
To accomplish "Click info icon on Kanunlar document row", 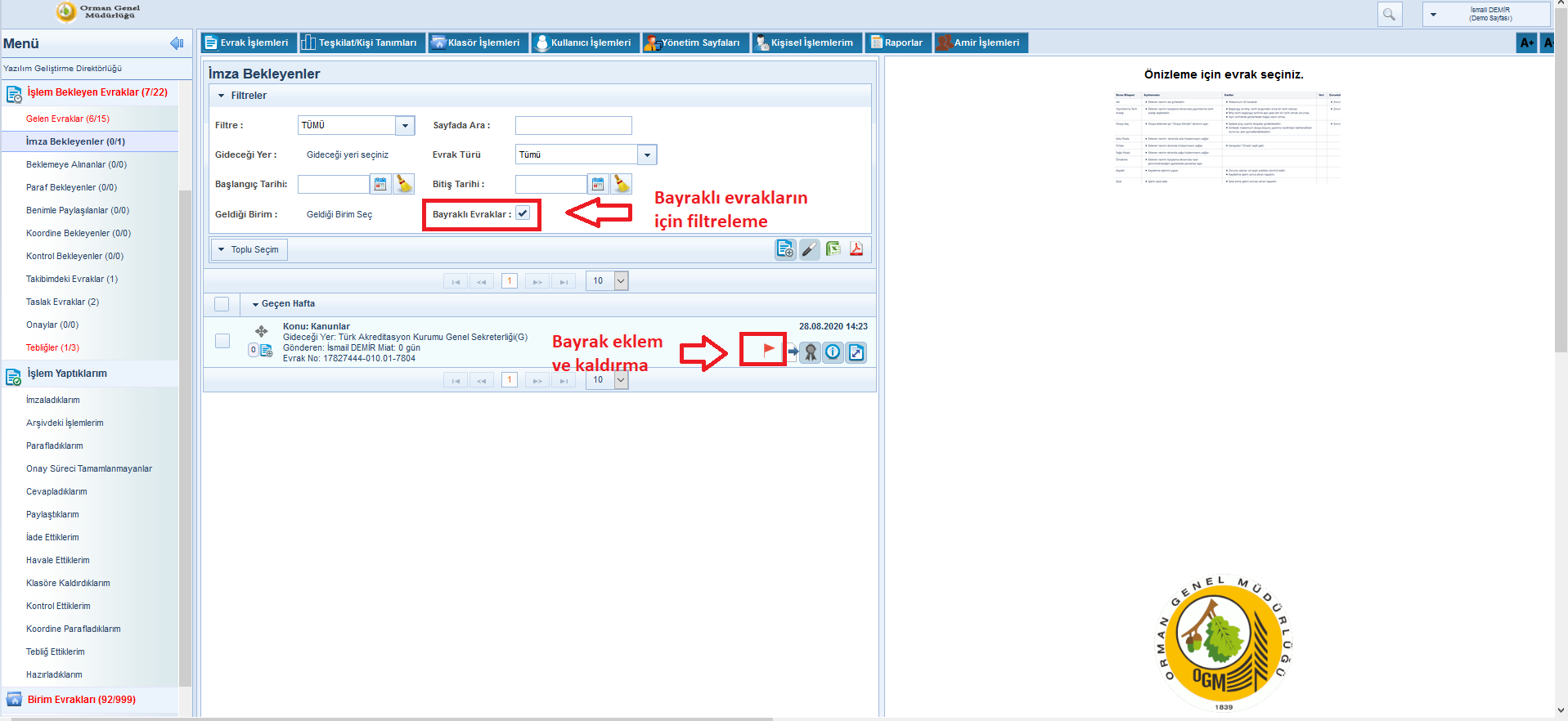I will click(833, 352).
